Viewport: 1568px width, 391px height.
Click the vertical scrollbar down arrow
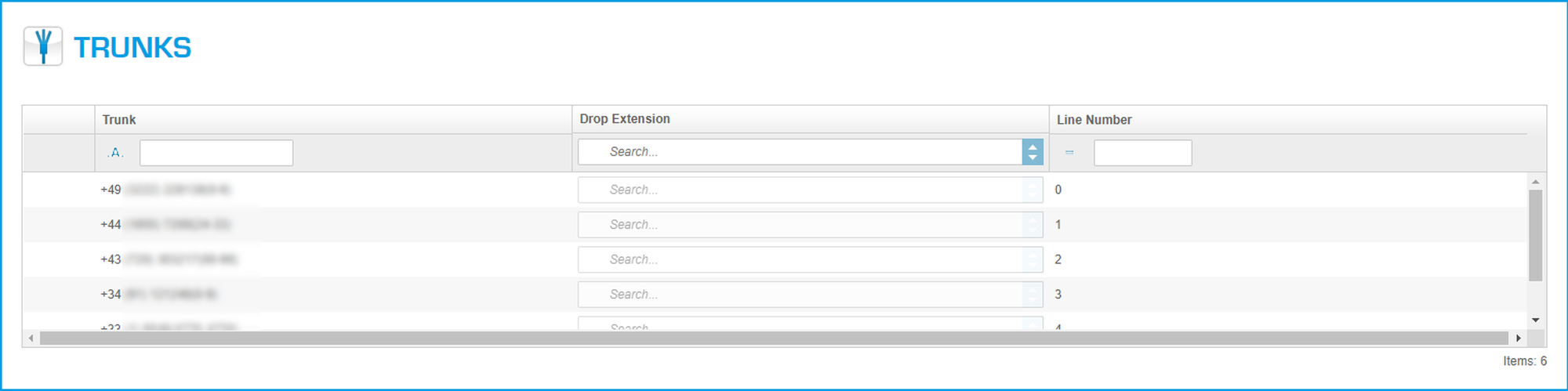click(x=1536, y=320)
